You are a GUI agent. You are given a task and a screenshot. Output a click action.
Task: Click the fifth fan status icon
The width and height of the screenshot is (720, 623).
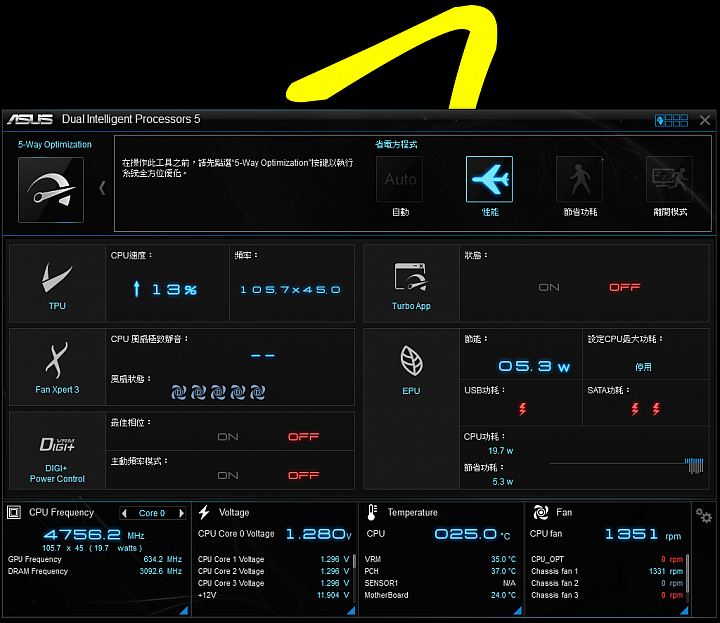[x=258, y=392]
